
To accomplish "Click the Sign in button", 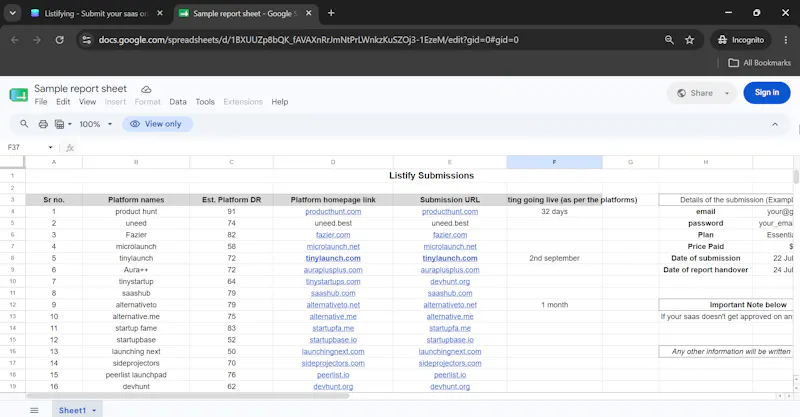I will pos(767,92).
